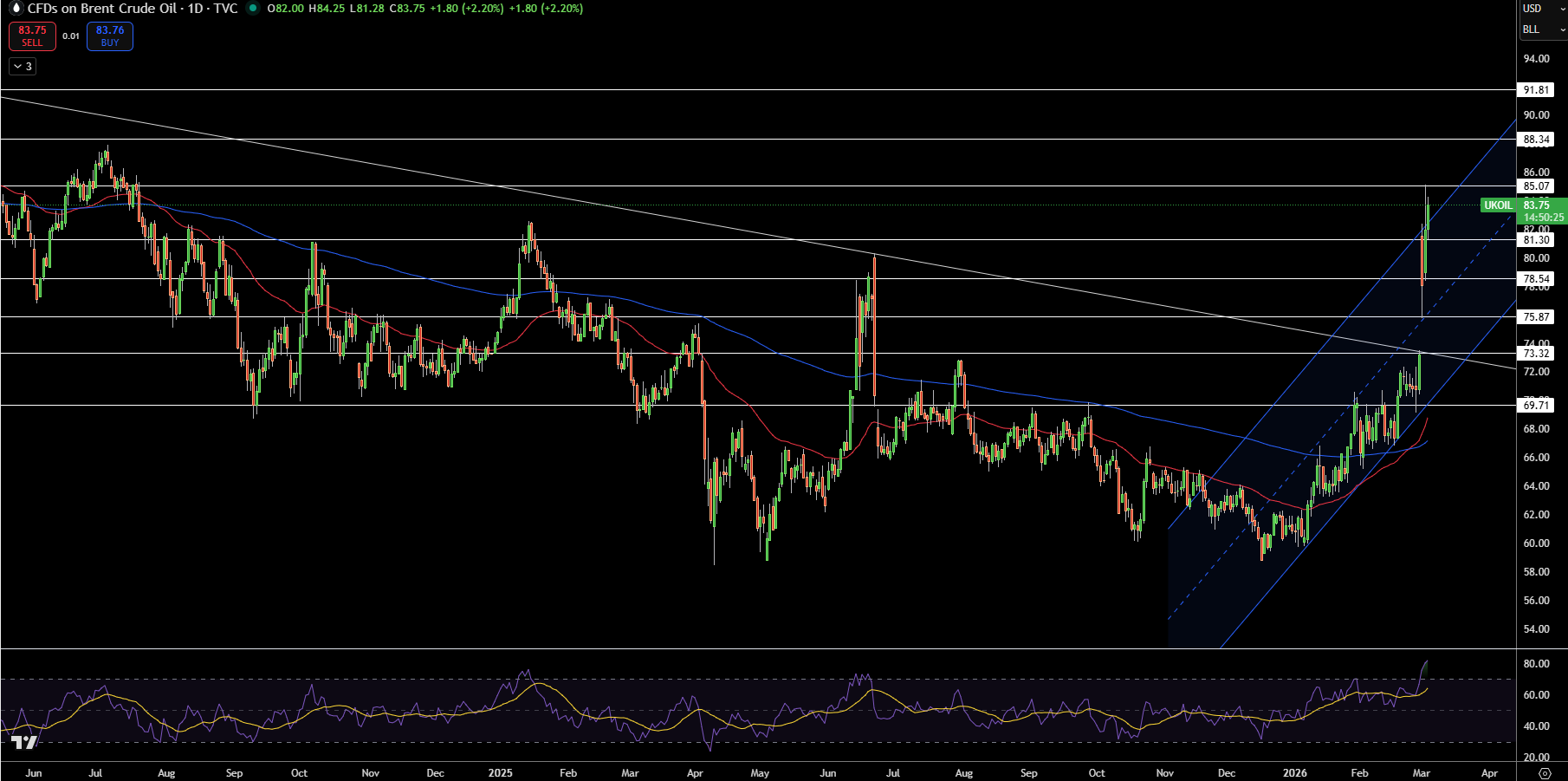Click the 90.00 price axis tick
This screenshot has width=1568, height=781.
tap(1537, 115)
